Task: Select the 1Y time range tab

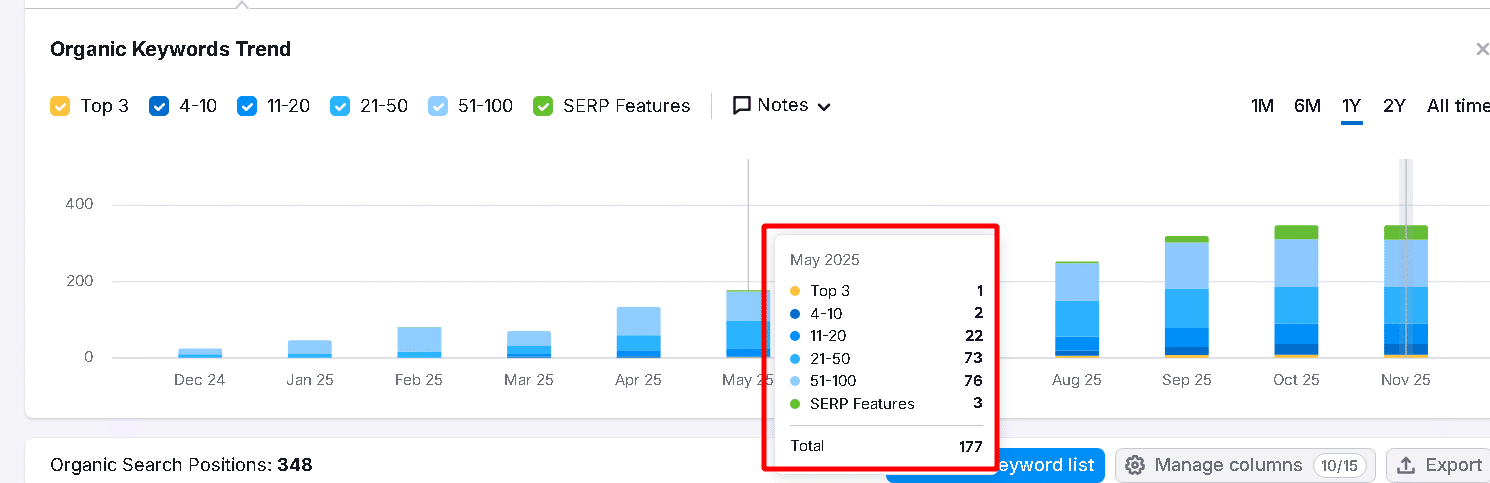Action: 1352,106
